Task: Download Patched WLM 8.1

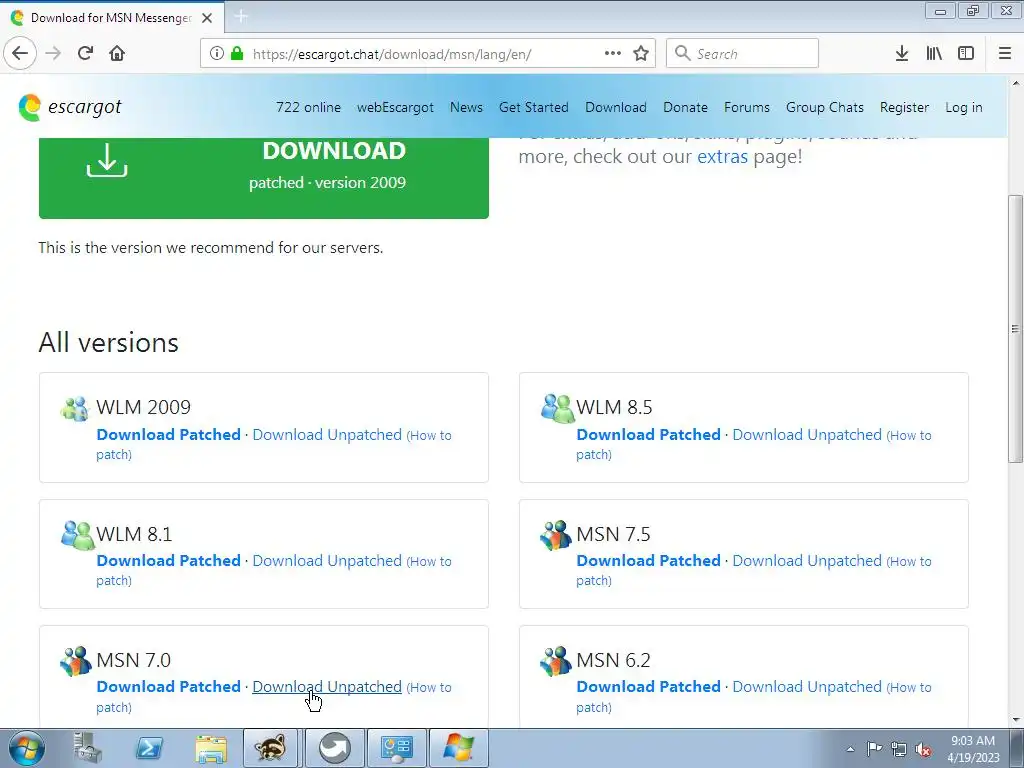Action: 168,561
